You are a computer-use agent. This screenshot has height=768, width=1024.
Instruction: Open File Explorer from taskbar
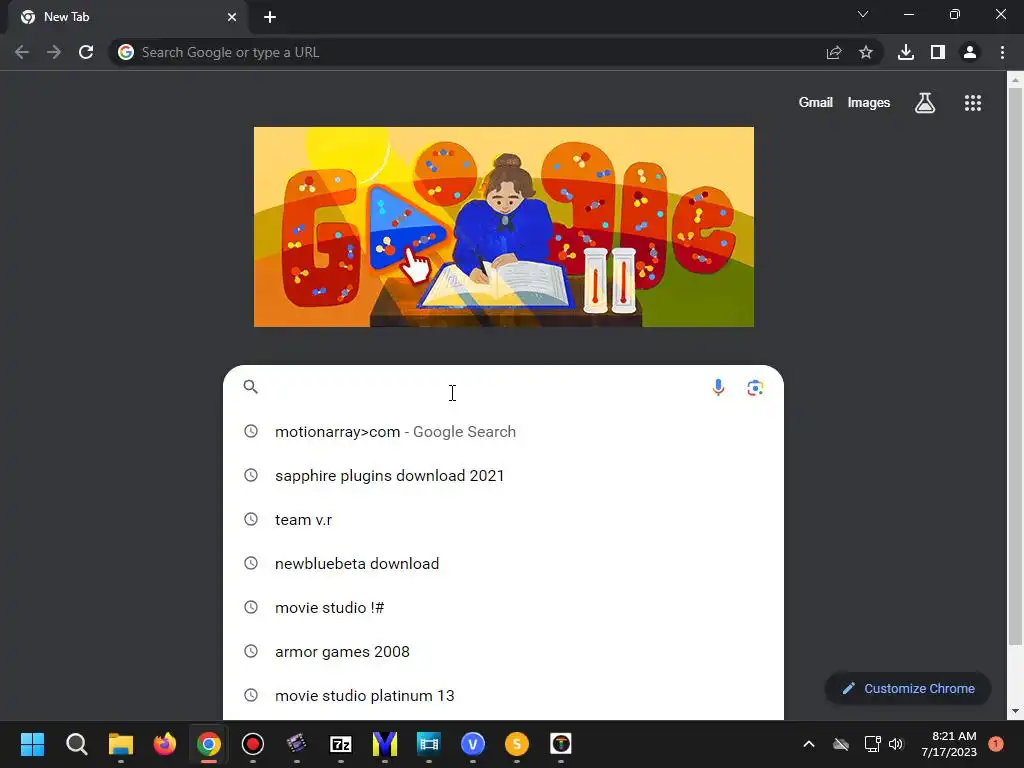[121, 744]
